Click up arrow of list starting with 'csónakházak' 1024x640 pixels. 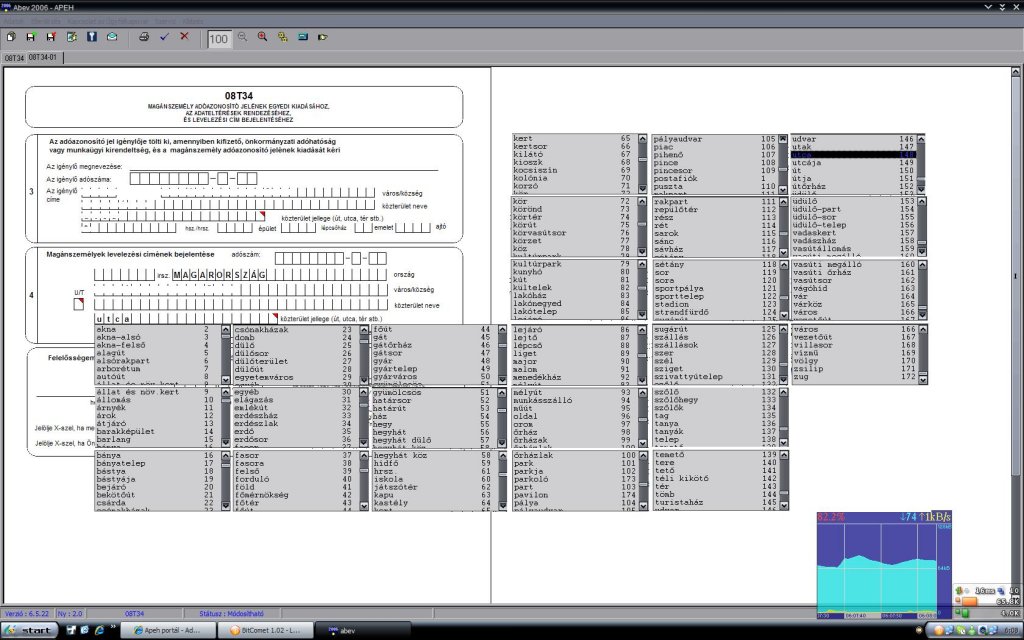[x=364, y=330]
